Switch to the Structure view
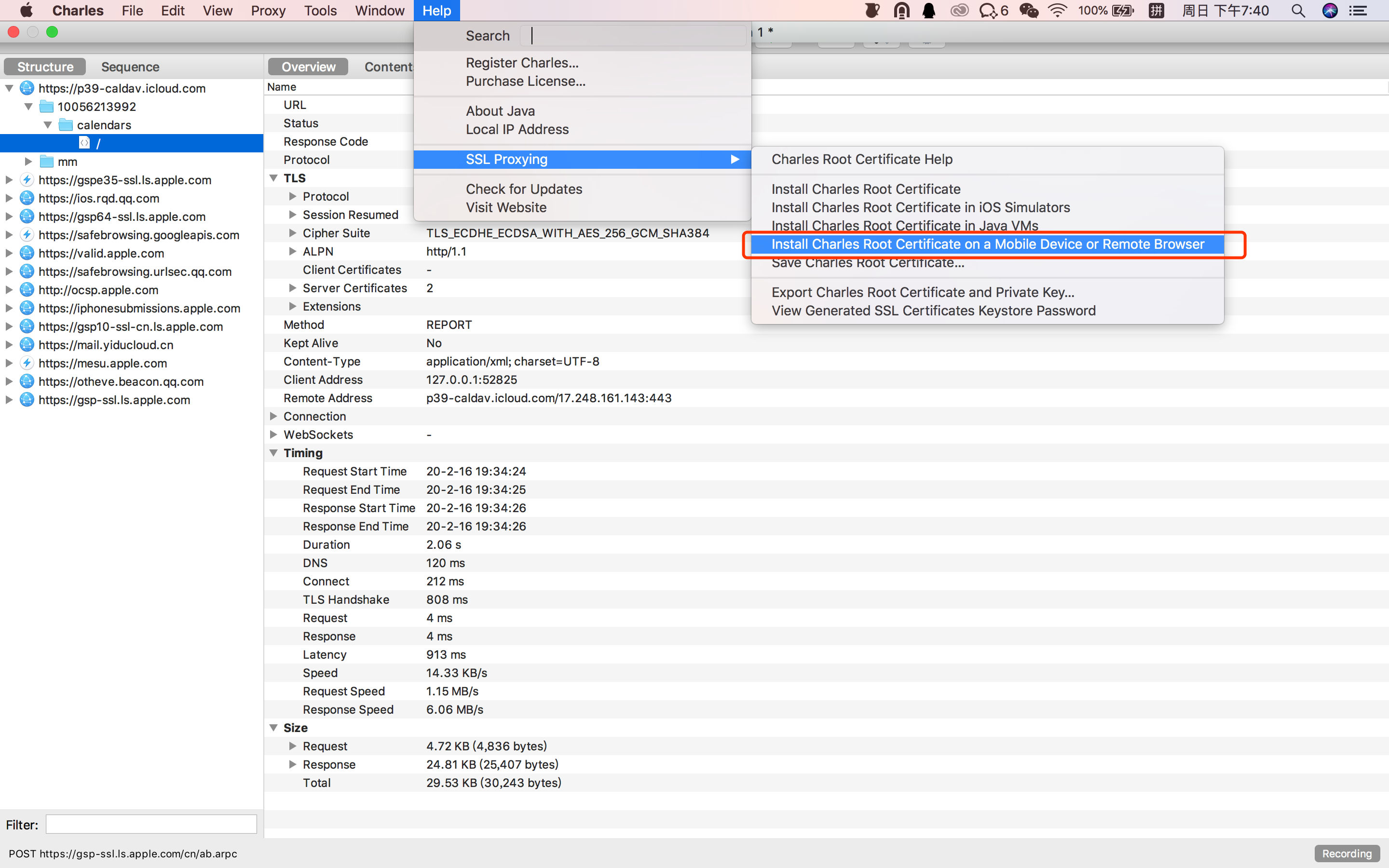This screenshot has width=1389, height=868. click(45, 67)
